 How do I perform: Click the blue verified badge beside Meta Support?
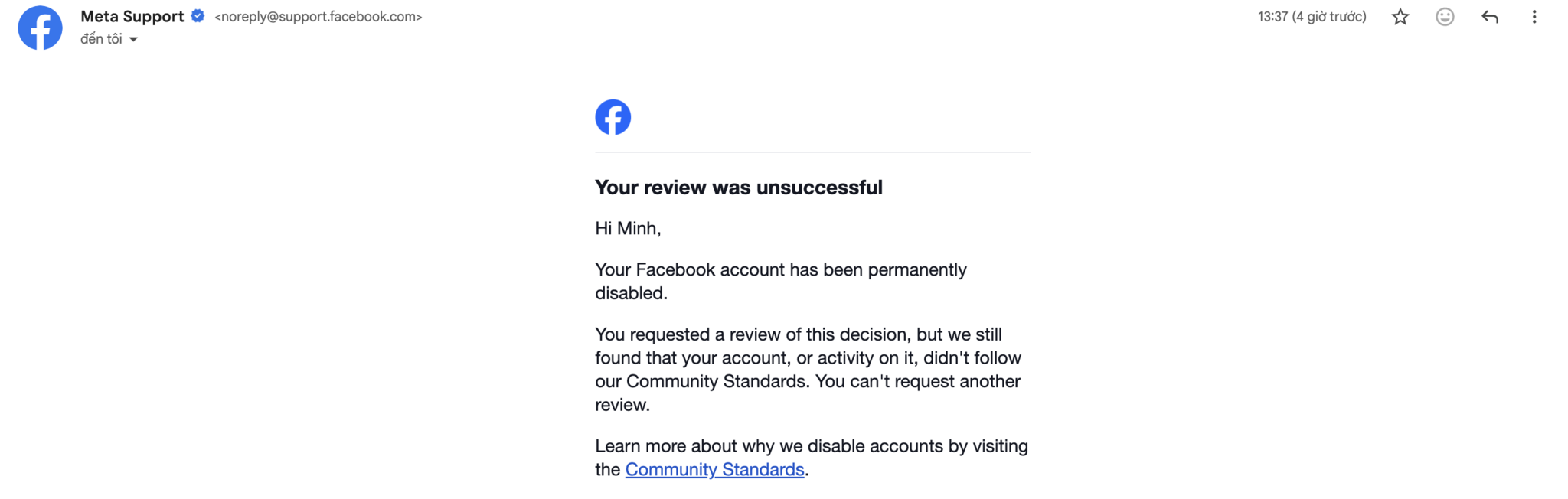click(198, 16)
